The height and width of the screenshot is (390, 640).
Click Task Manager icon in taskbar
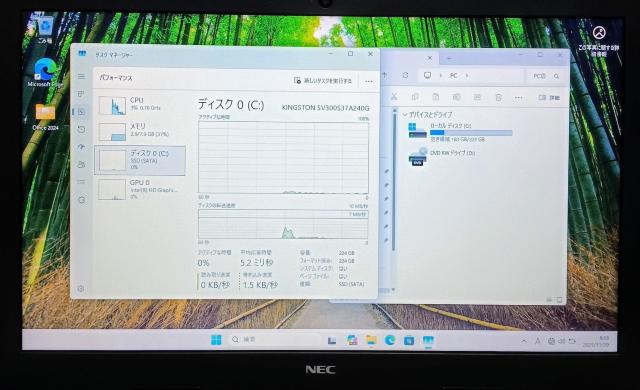point(428,340)
